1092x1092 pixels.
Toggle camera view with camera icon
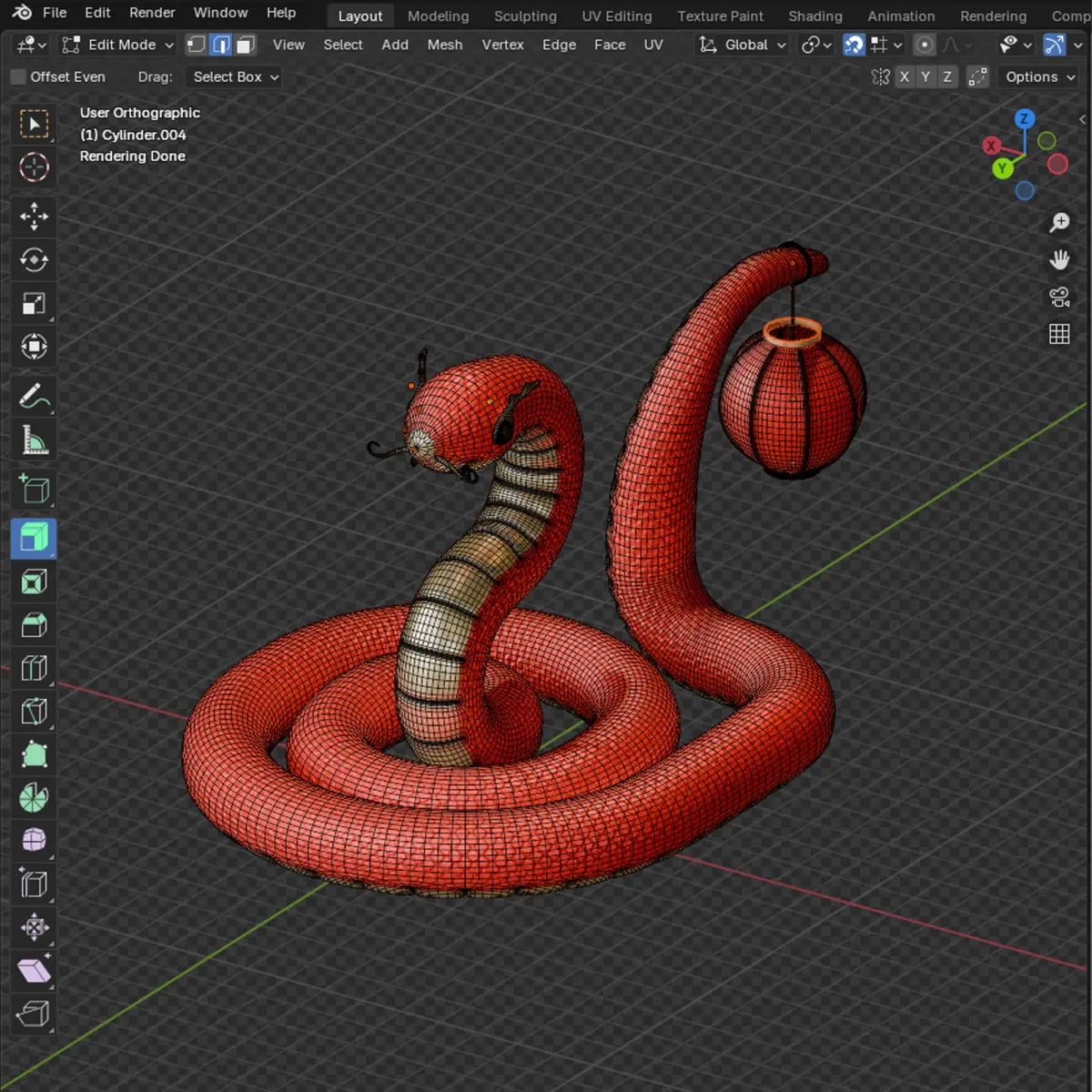tap(1059, 297)
